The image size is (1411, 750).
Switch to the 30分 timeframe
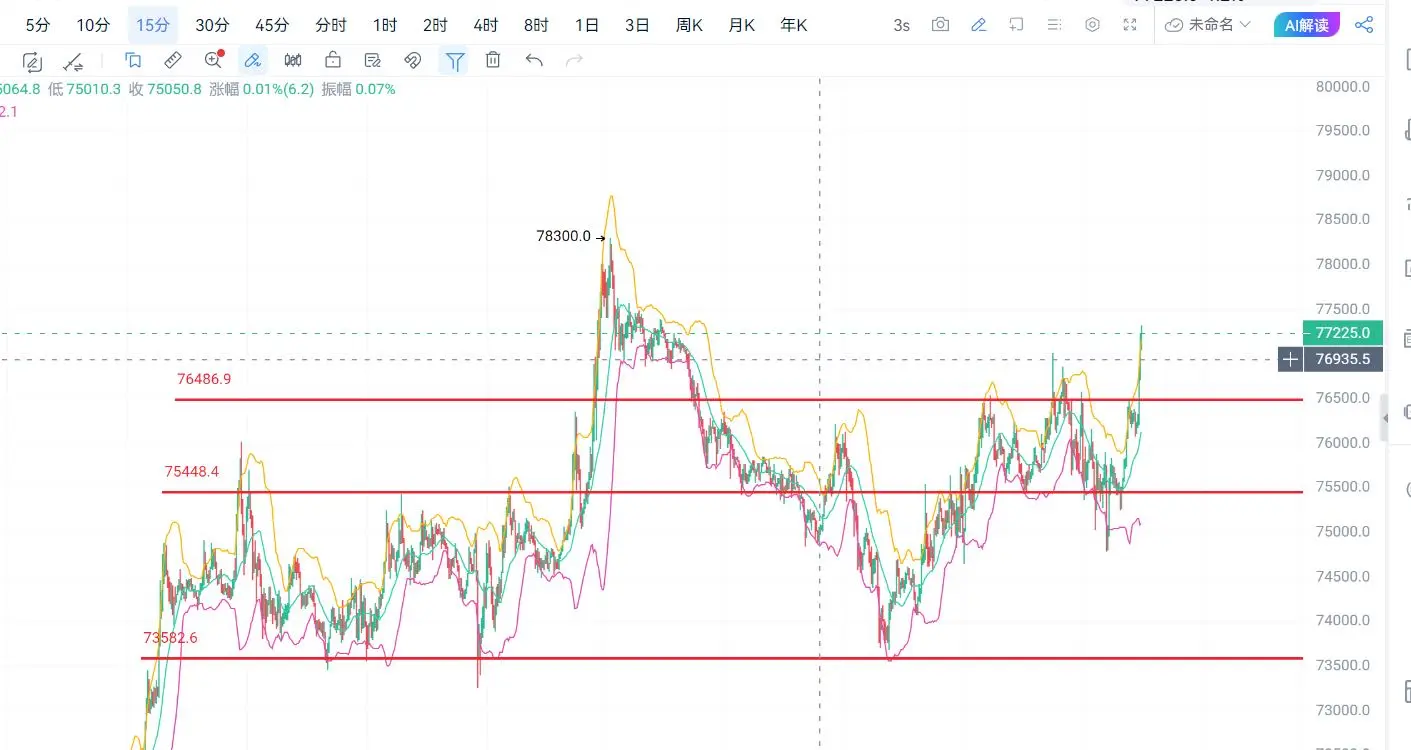coord(212,25)
